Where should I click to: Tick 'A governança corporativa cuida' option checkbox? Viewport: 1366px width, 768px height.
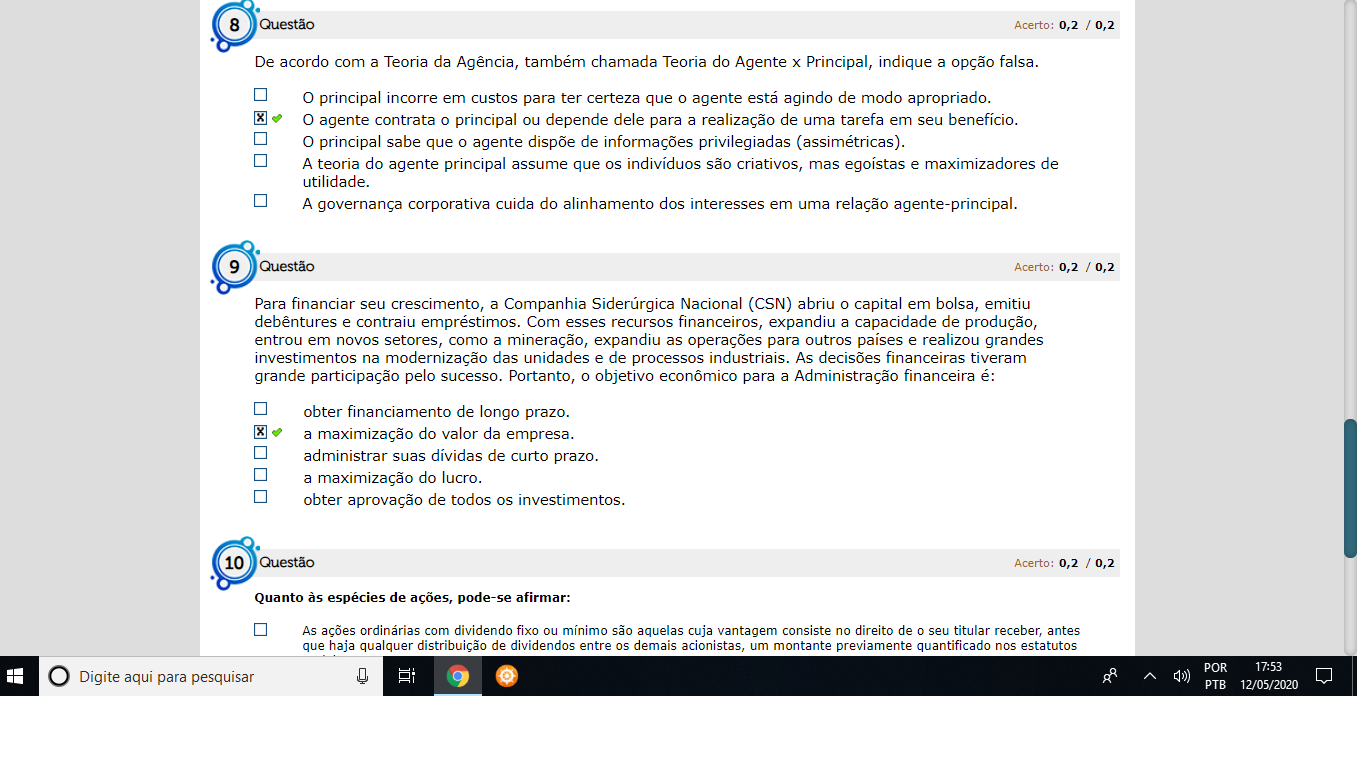(x=261, y=201)
